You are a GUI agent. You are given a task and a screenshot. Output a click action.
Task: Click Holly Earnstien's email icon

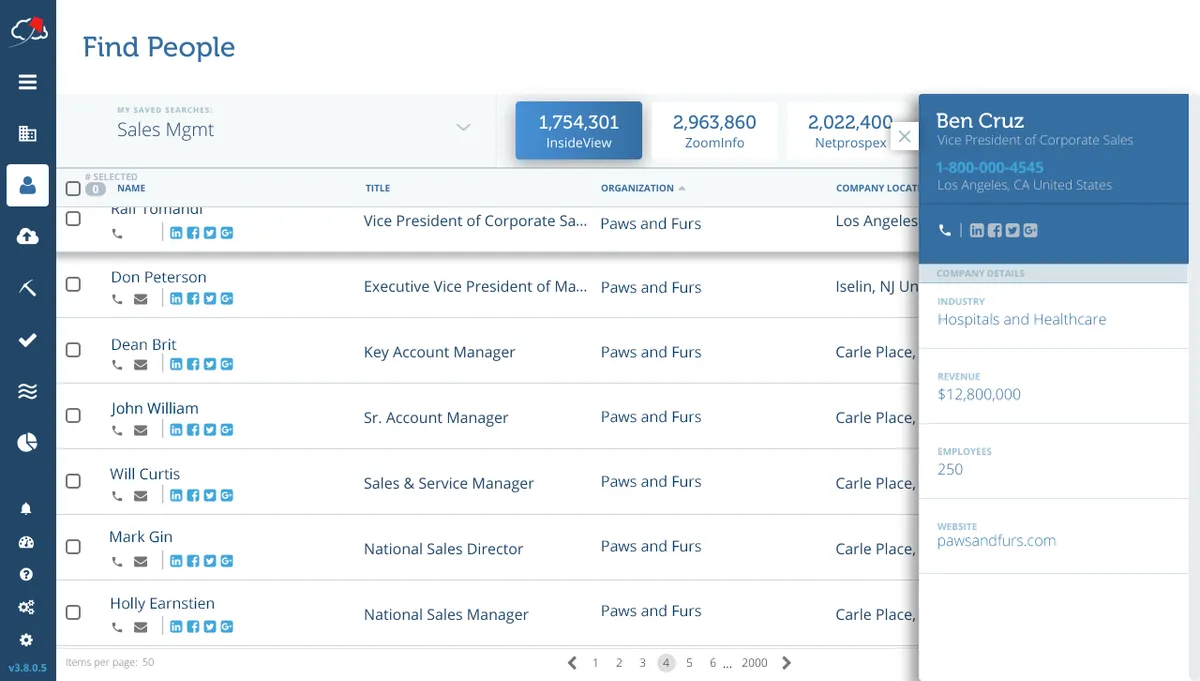pos(140,628)
